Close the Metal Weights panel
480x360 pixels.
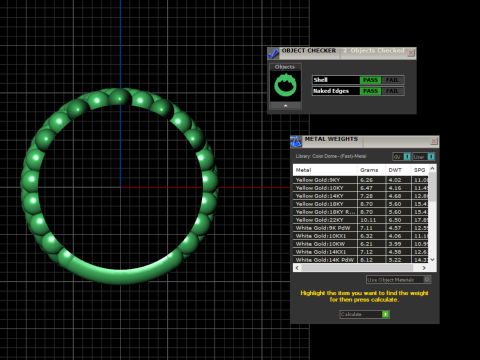click(x=434, y=141)
